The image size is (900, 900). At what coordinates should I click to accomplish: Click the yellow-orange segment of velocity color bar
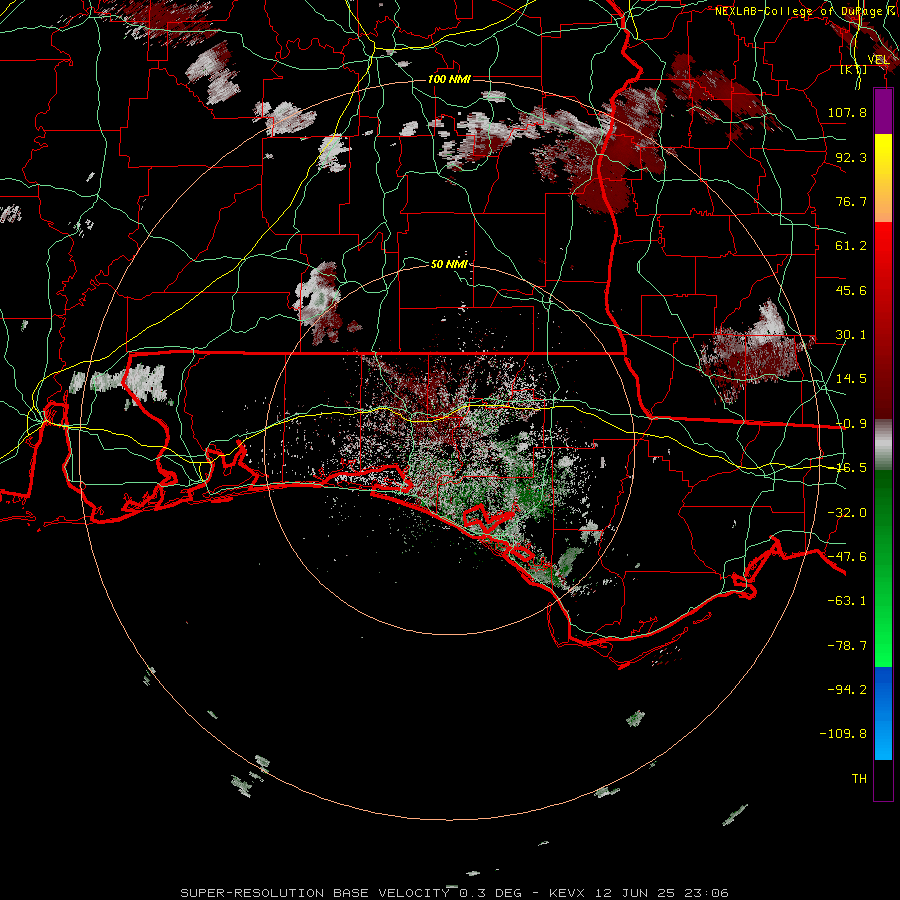pyautogui.click(x=883, y=178)
